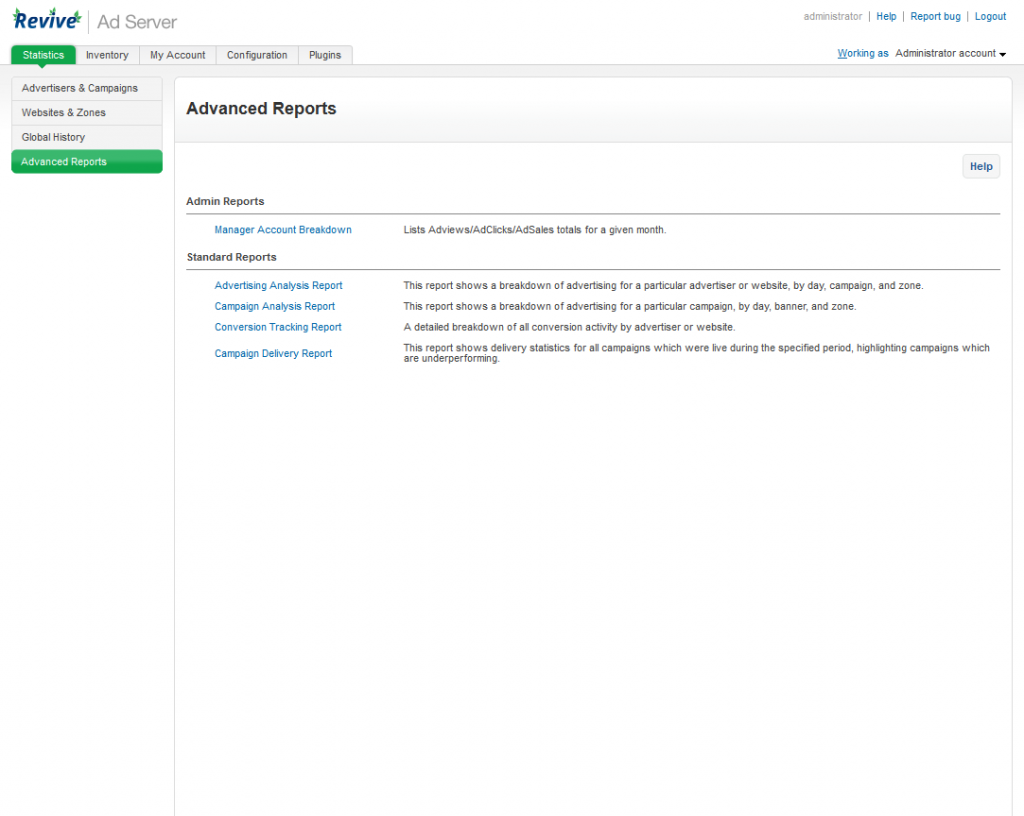Click Report bug in the header
Screen dimensions: 1024x816
point(935,16)
